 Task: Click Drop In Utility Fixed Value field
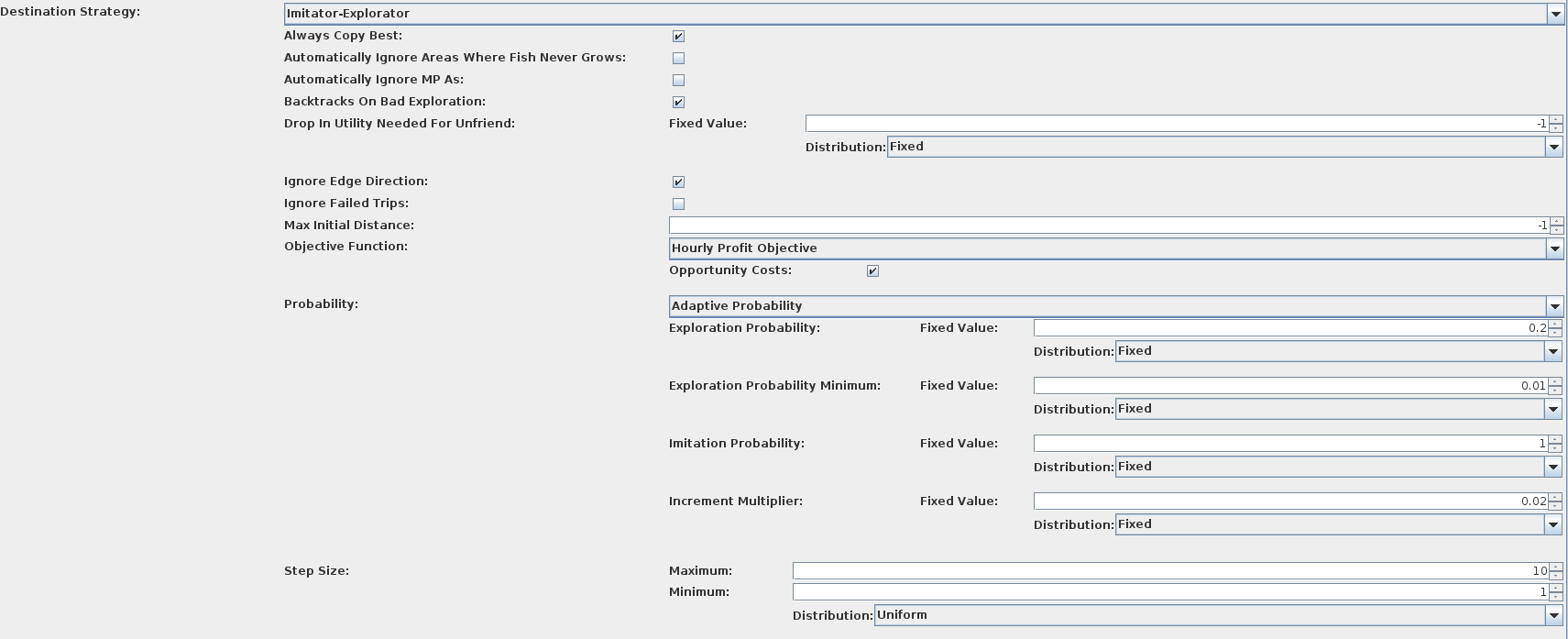(1177, 124)
